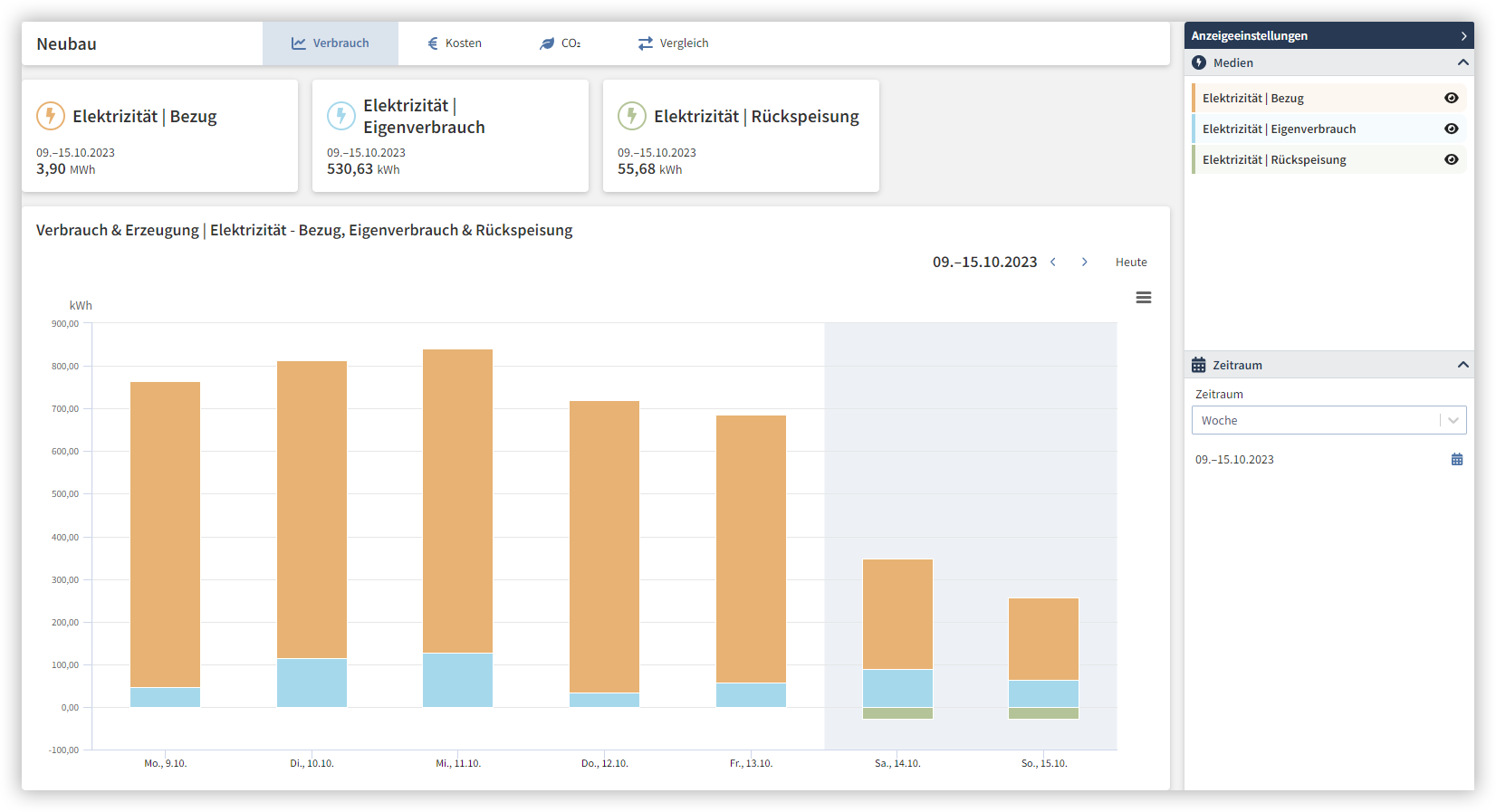Screen dimensions: 1496x812
Task: Toggle visibility of Elektrizität Eigenverbrauch
Action: click(x=1451, y=129)
